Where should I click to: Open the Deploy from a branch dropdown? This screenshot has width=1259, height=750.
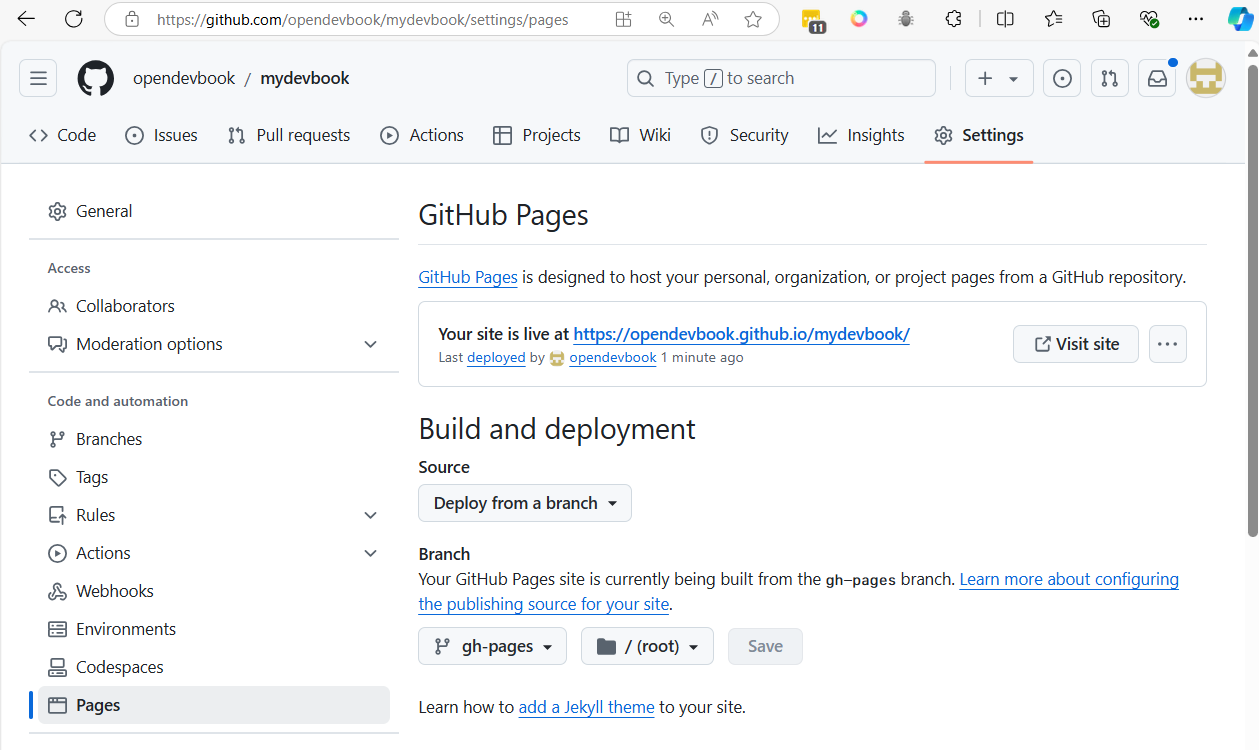524,503
